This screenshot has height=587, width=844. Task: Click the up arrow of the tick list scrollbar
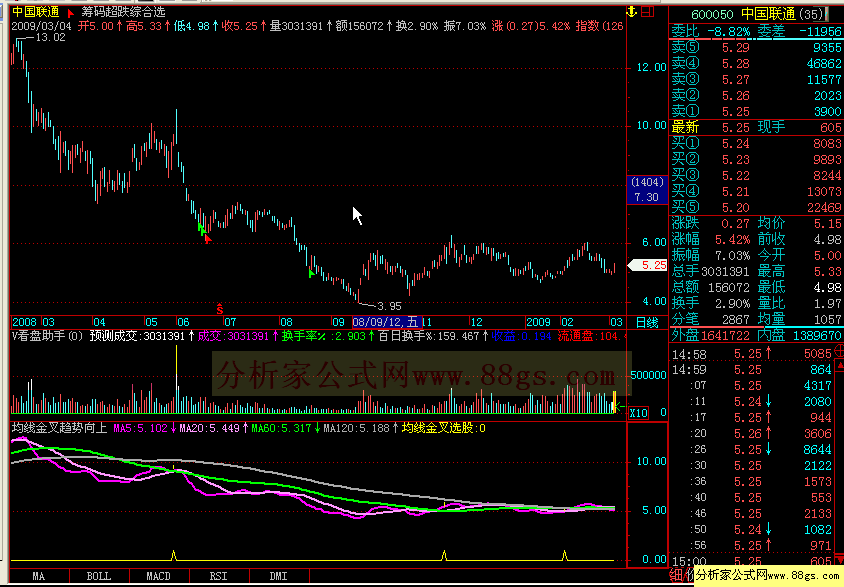pos(839,367)
